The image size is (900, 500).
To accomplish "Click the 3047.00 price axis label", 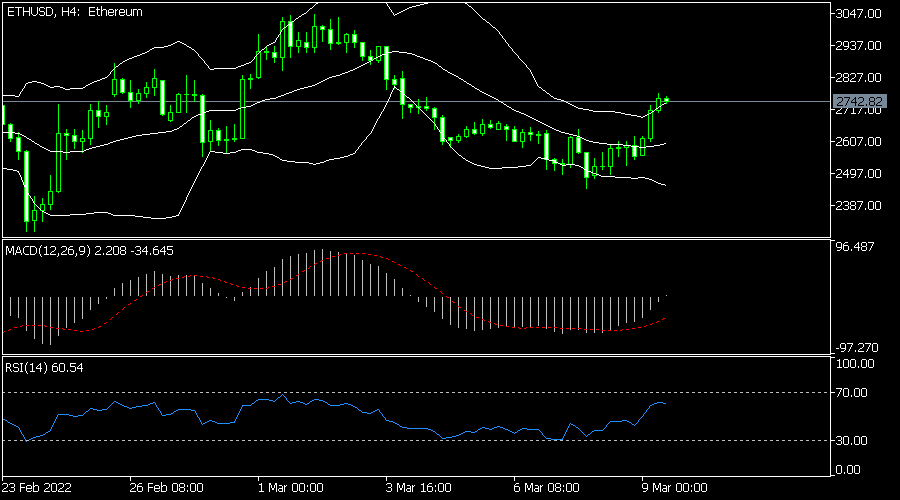I will click(x=858, y=13).
